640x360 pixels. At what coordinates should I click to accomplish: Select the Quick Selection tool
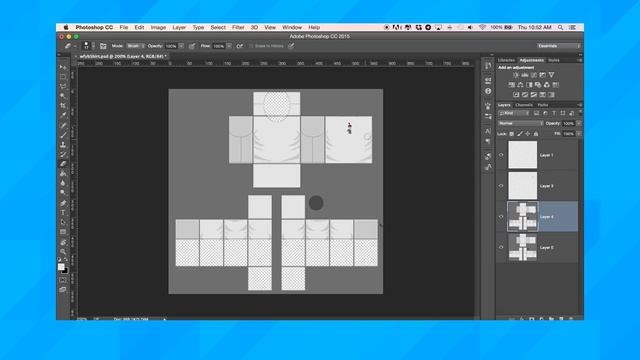coord(63,96)
